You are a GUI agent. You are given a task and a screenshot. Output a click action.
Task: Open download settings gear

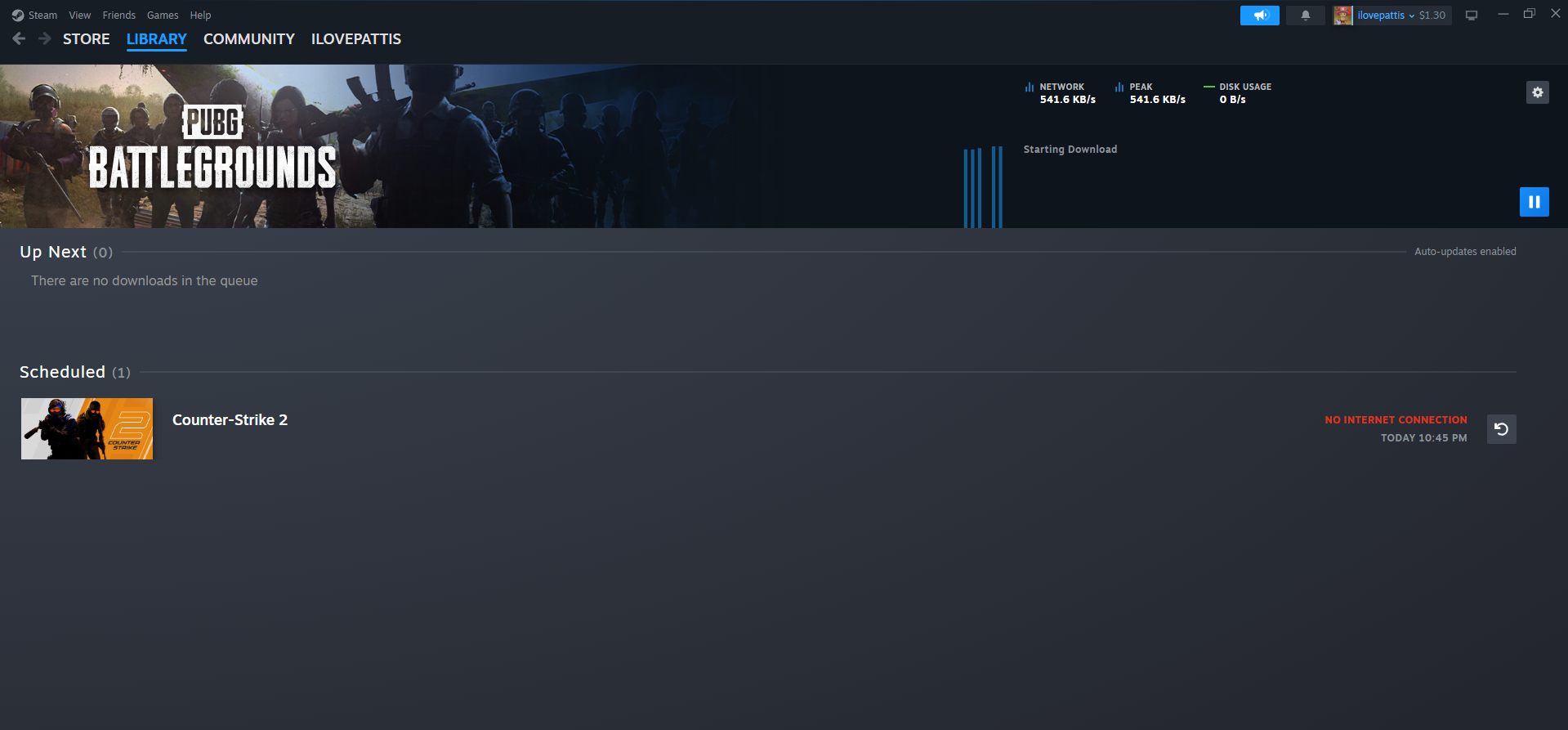1538,92
